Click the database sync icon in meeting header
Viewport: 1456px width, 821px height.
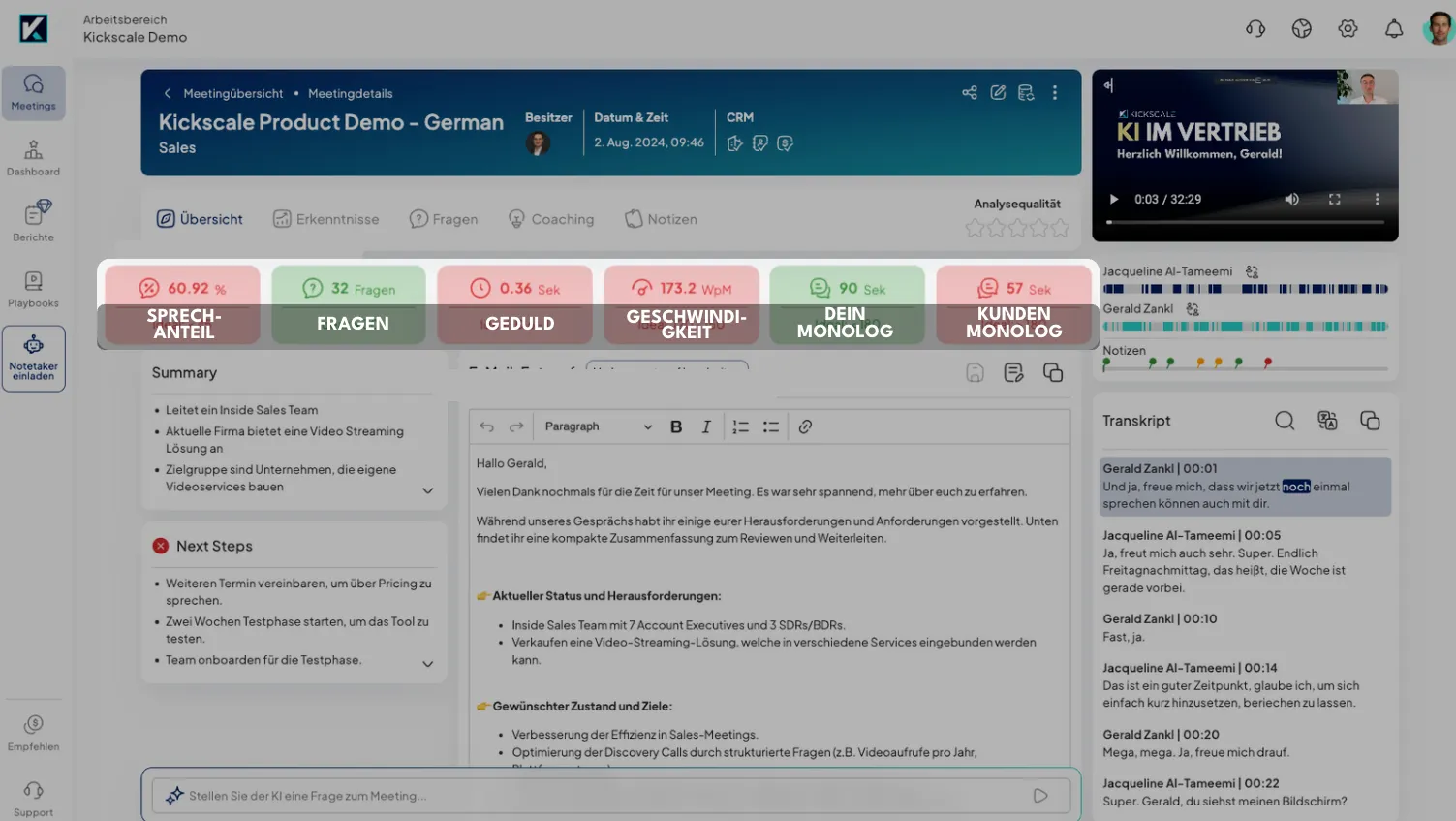tap(1026, 93)
